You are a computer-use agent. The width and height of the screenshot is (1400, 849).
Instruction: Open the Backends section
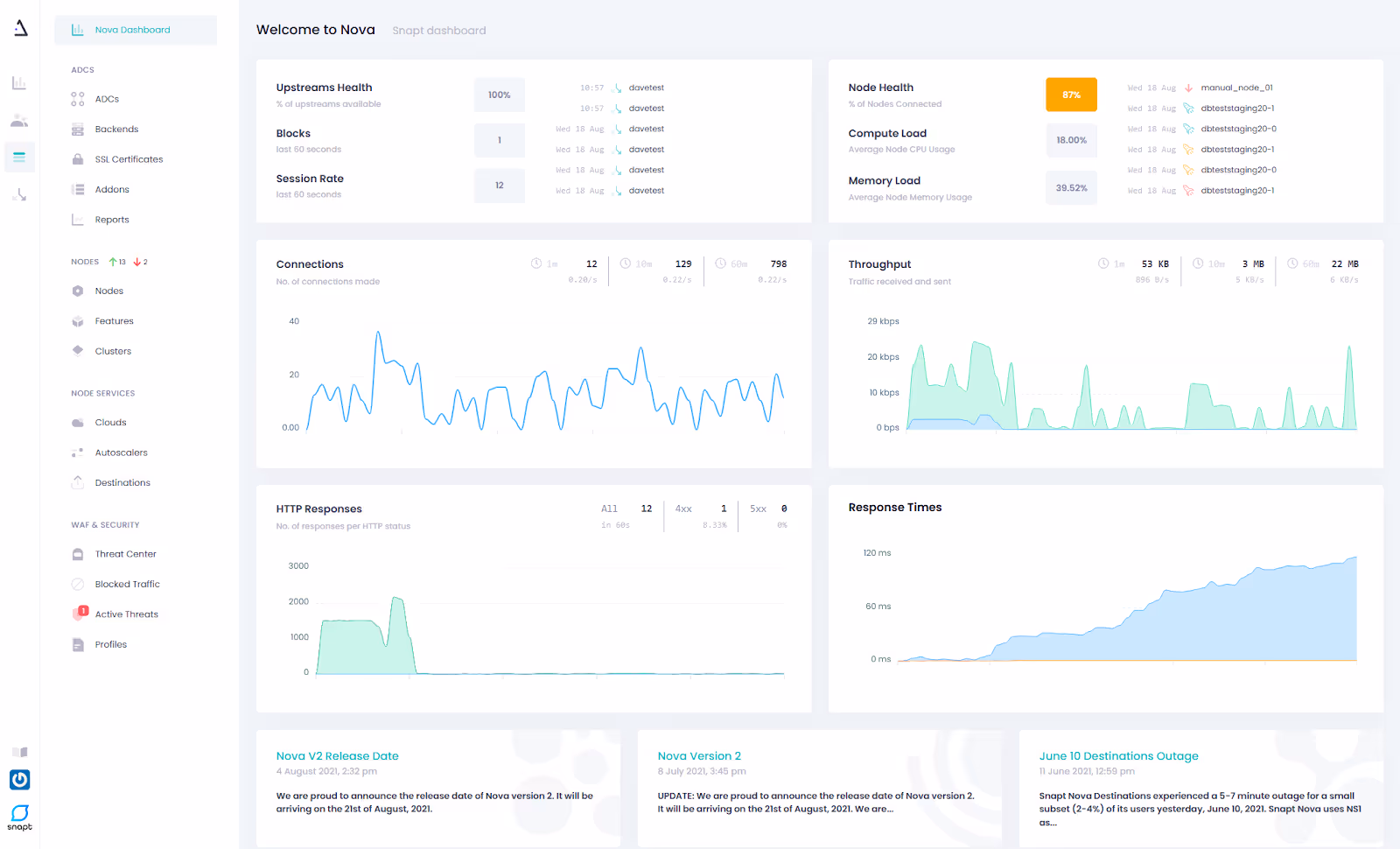tap(116, 130)
